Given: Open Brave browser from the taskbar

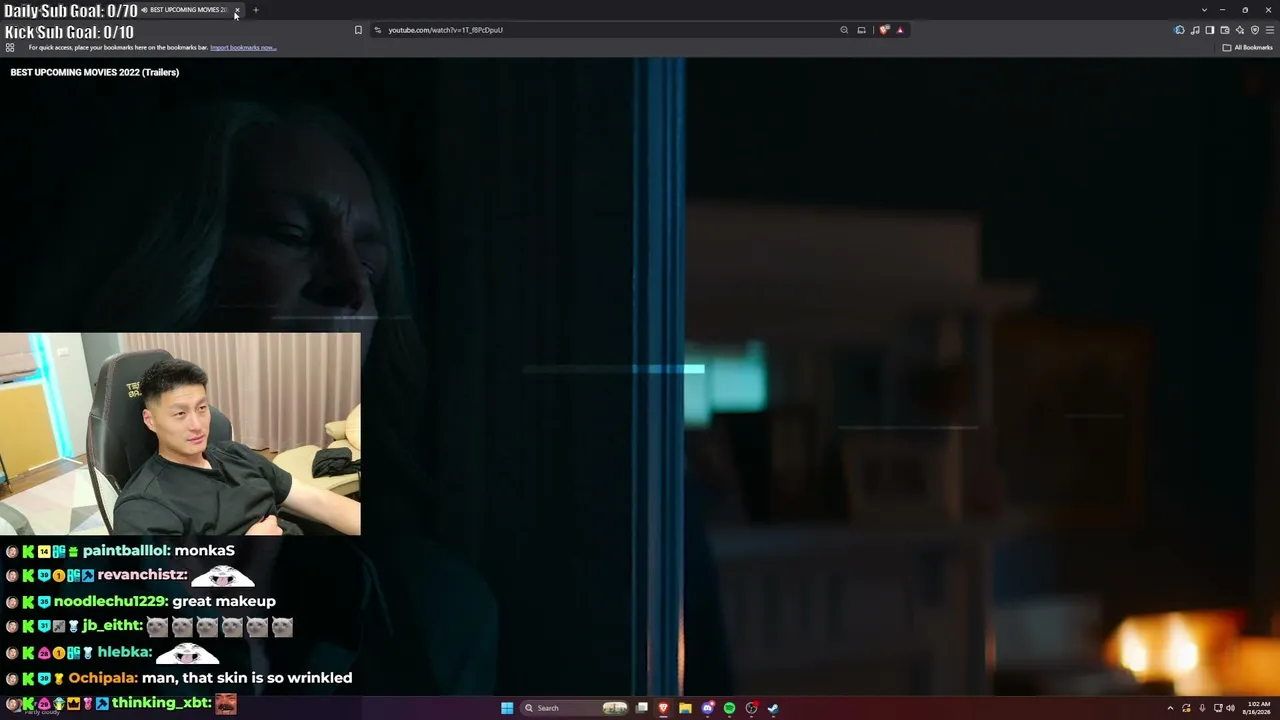Looking at the screenshot, I should [x=663, y=708].
